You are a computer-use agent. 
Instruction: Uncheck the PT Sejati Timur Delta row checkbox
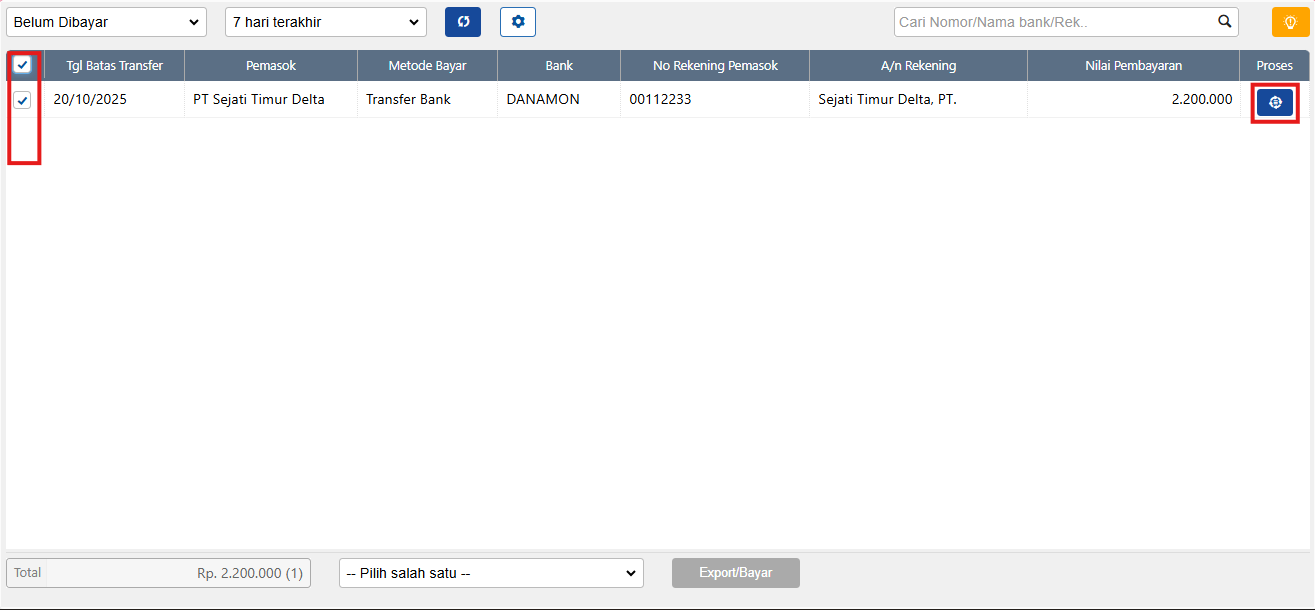pos(22,100)
